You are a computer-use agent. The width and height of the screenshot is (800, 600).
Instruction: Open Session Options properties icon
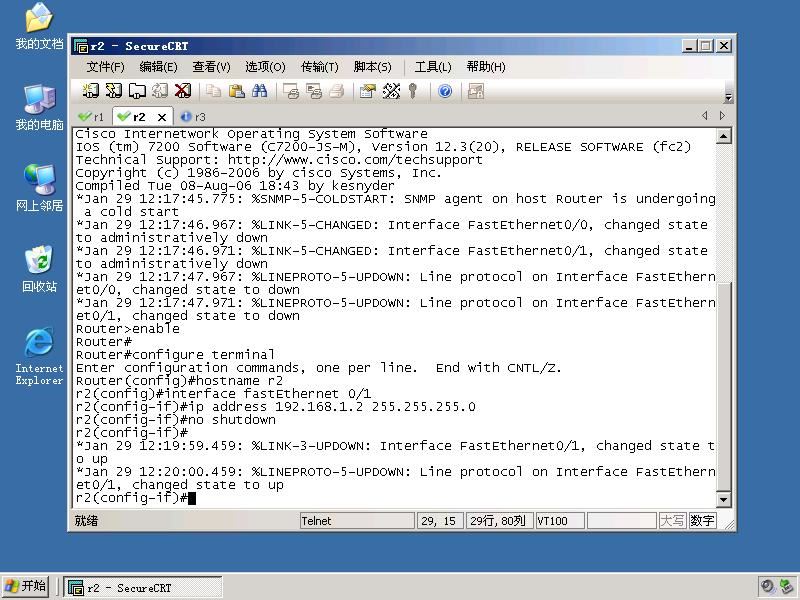[x=368, y=91]
